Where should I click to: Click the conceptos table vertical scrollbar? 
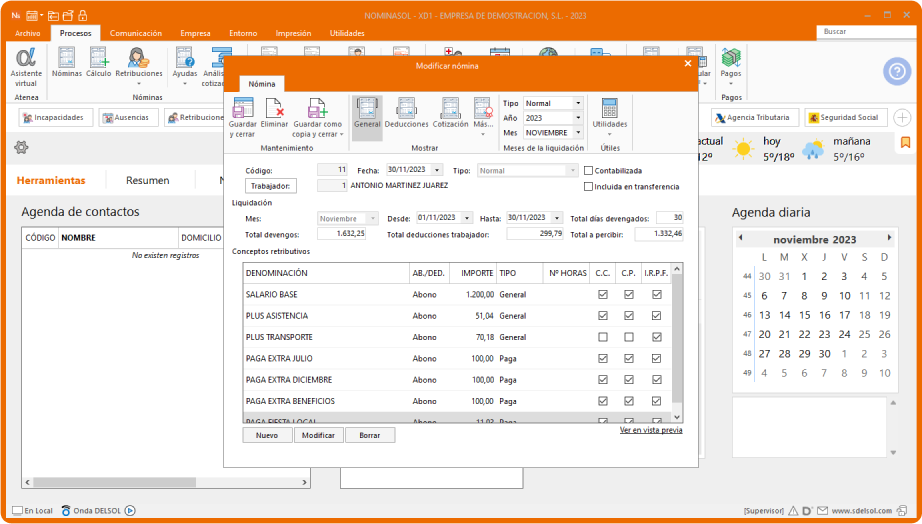tap(676, 340)
